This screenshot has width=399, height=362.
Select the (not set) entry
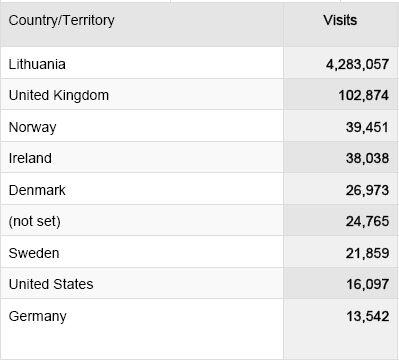(x=35, y=221)
